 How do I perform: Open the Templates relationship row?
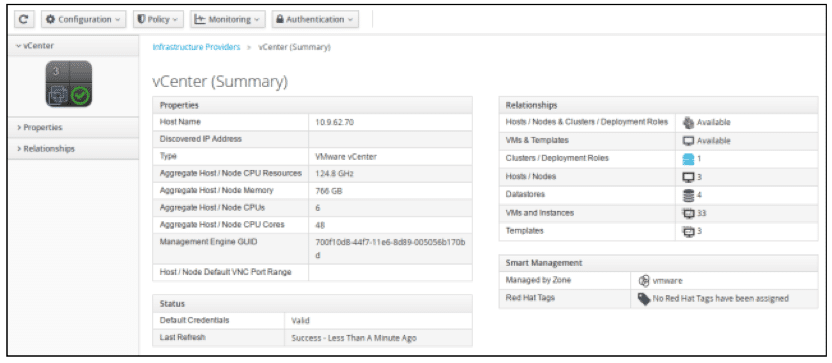(658, 231)
